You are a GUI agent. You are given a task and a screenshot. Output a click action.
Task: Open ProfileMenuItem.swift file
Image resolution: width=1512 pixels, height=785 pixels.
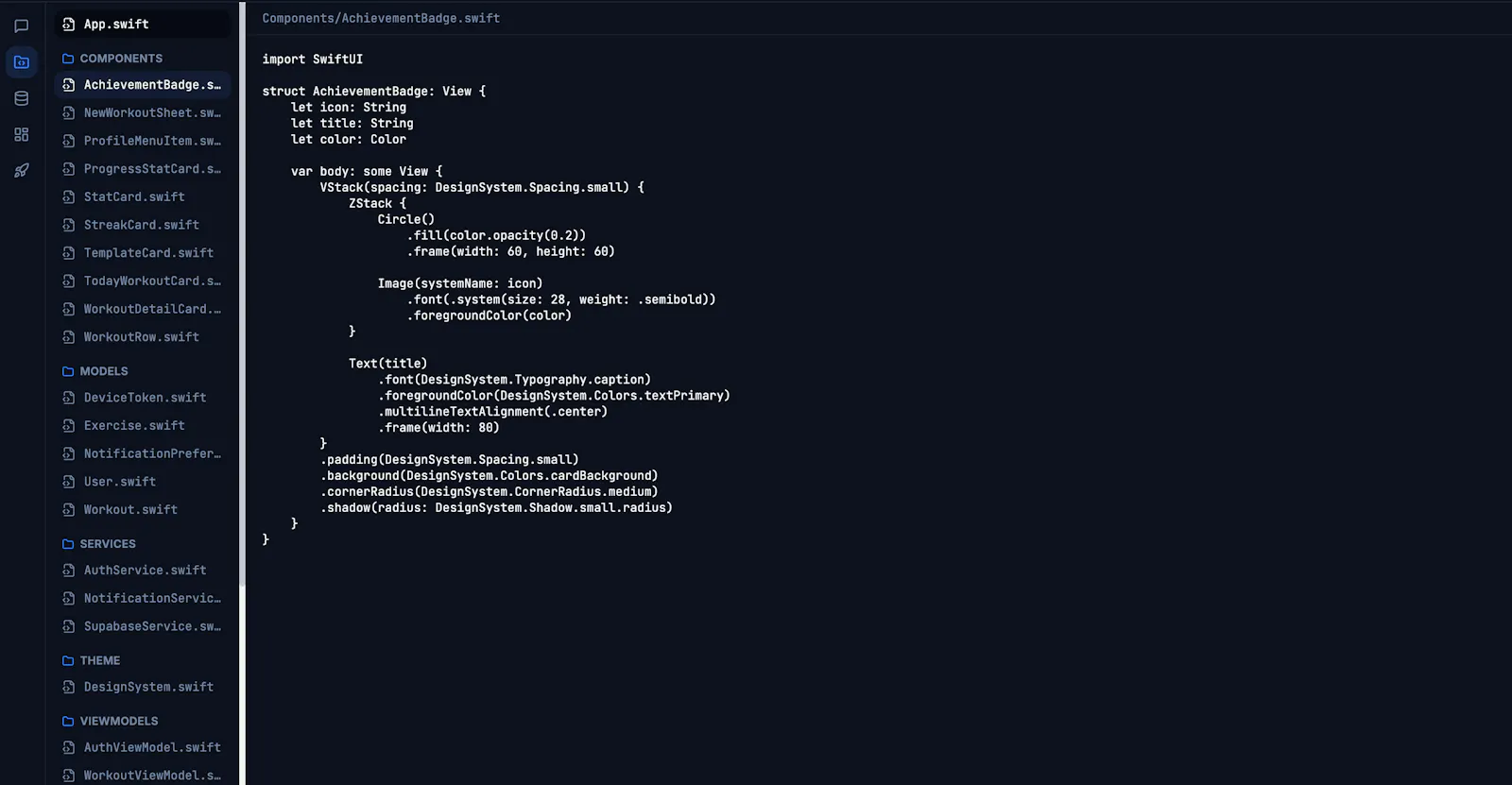[142, 141]
